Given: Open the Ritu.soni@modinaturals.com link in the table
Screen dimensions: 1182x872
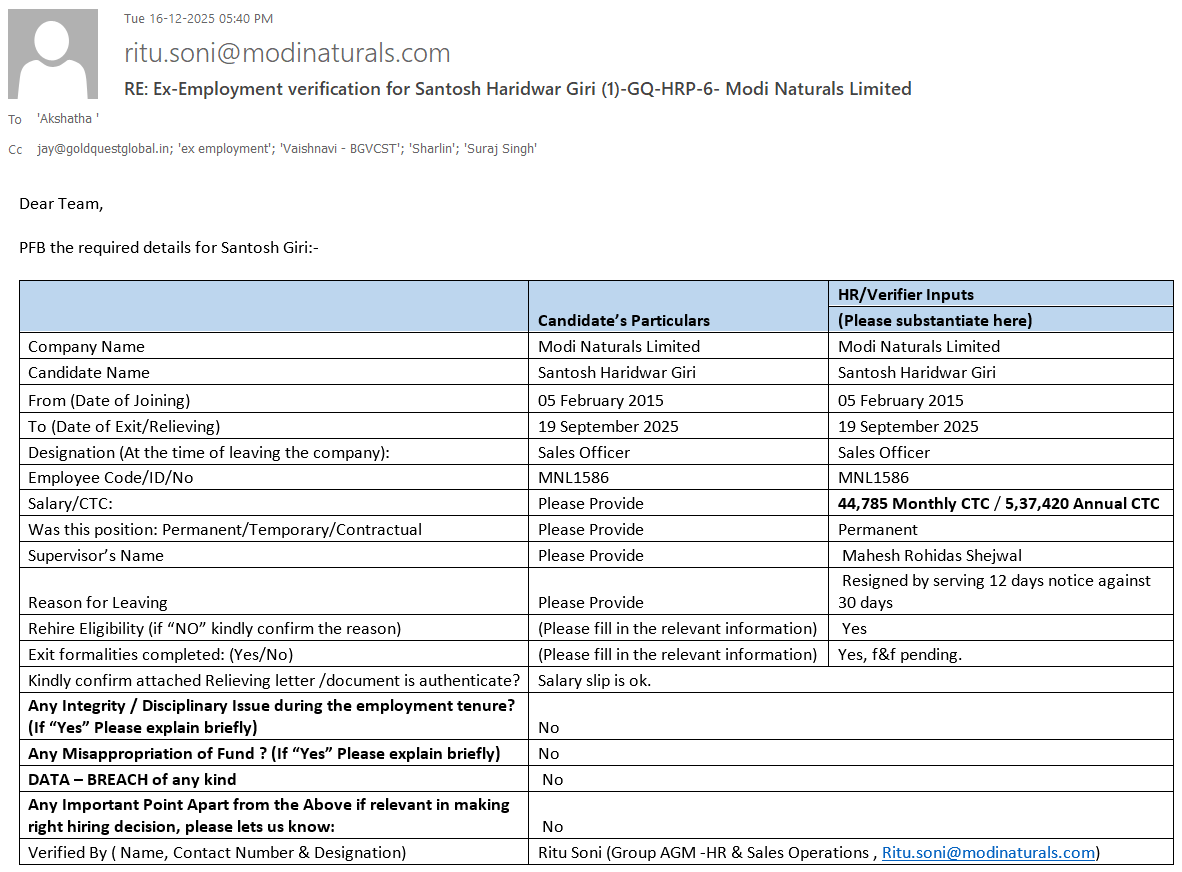Looking at the screenshot, I should [x=988, y=852].
